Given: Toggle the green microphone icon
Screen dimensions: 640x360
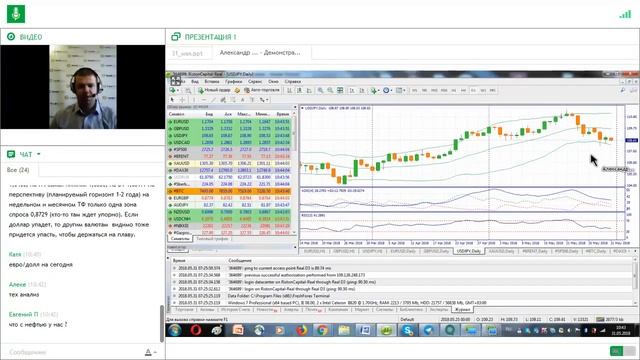Looking at the screenshot, I should [x=16, y=14].
